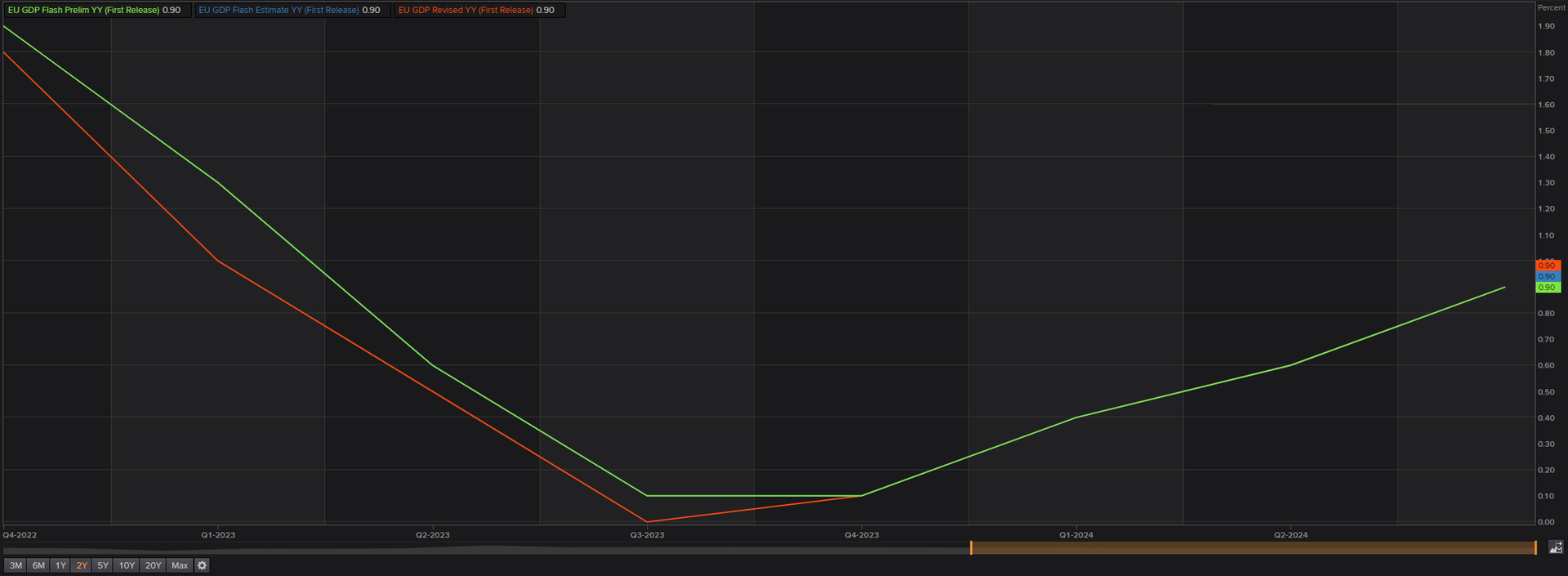Select the 10Y time range
The height and width of the screenshot is (576, 1568).
point(127,565)
